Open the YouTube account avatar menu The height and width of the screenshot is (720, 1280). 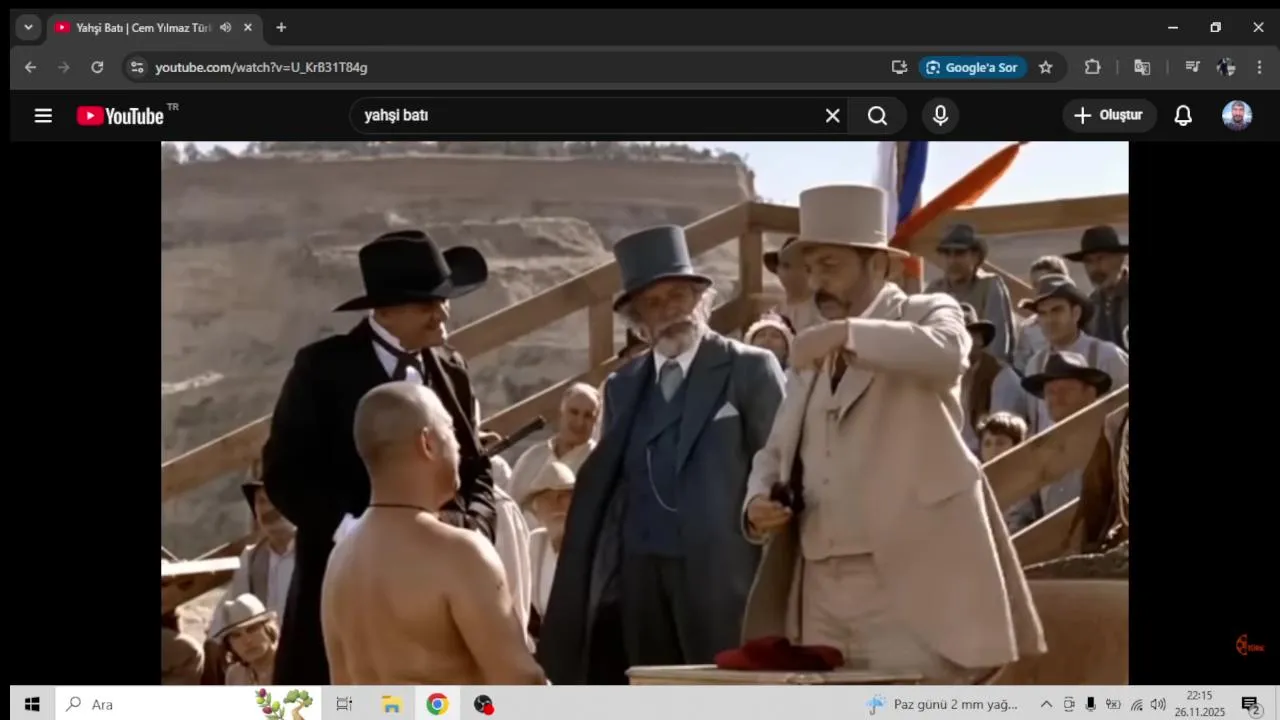[1237, 115]
